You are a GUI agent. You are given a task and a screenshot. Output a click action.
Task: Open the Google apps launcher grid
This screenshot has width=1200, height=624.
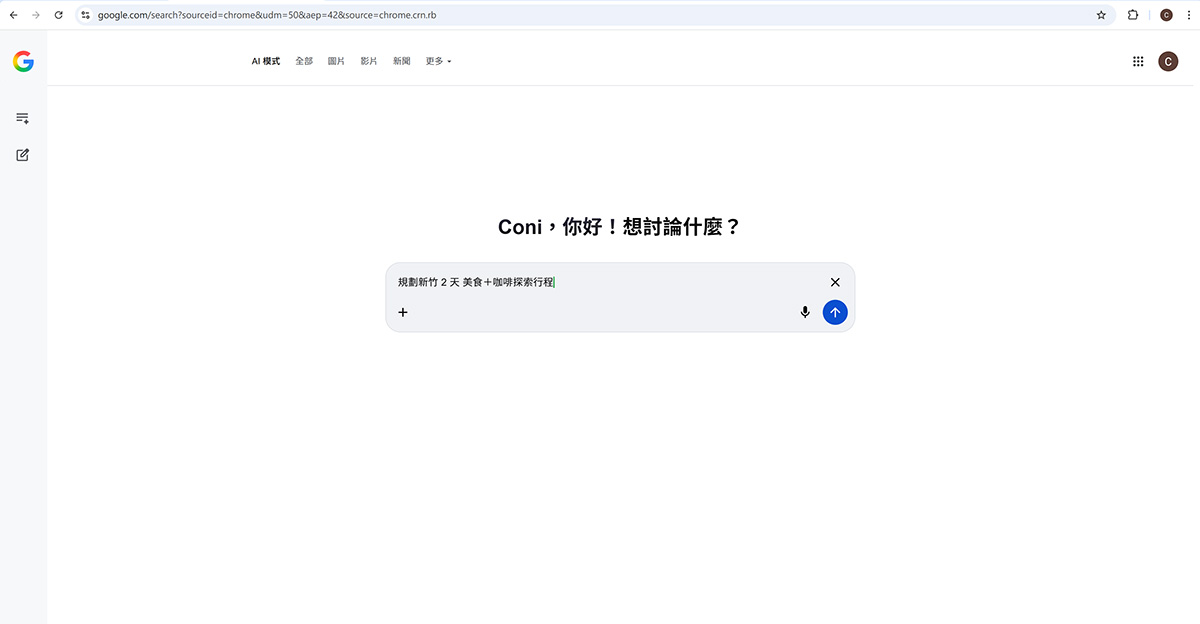click(x=1137, y=61)
